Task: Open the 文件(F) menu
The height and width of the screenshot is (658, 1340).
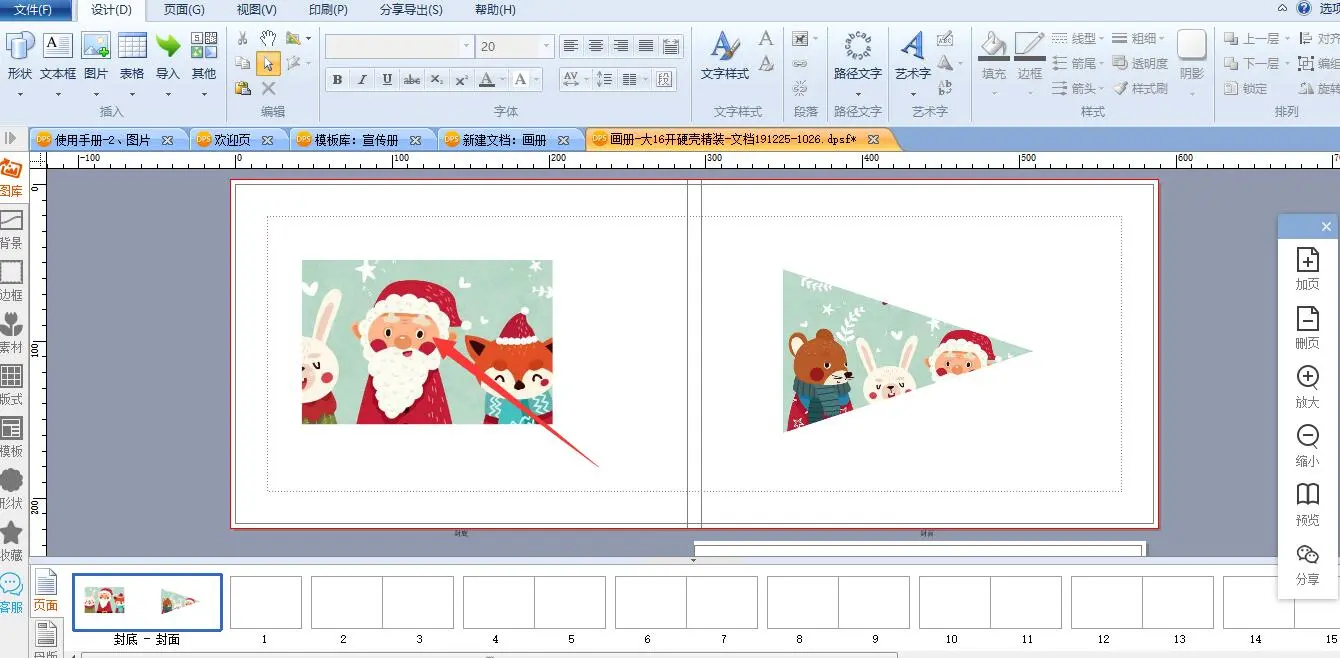Action: (x=34, y=10)
